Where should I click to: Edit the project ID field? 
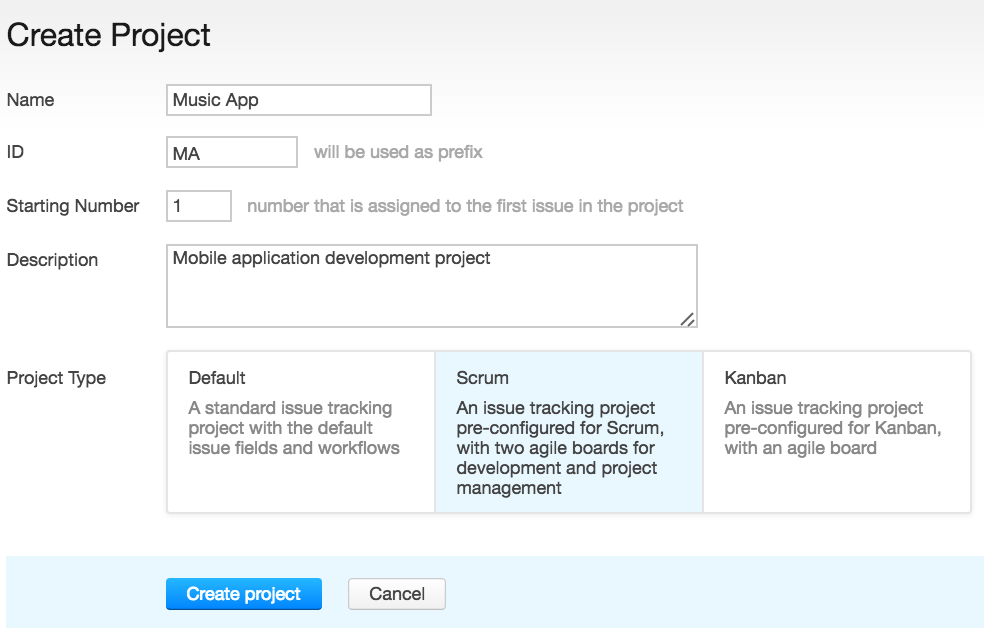click(232, 151)
